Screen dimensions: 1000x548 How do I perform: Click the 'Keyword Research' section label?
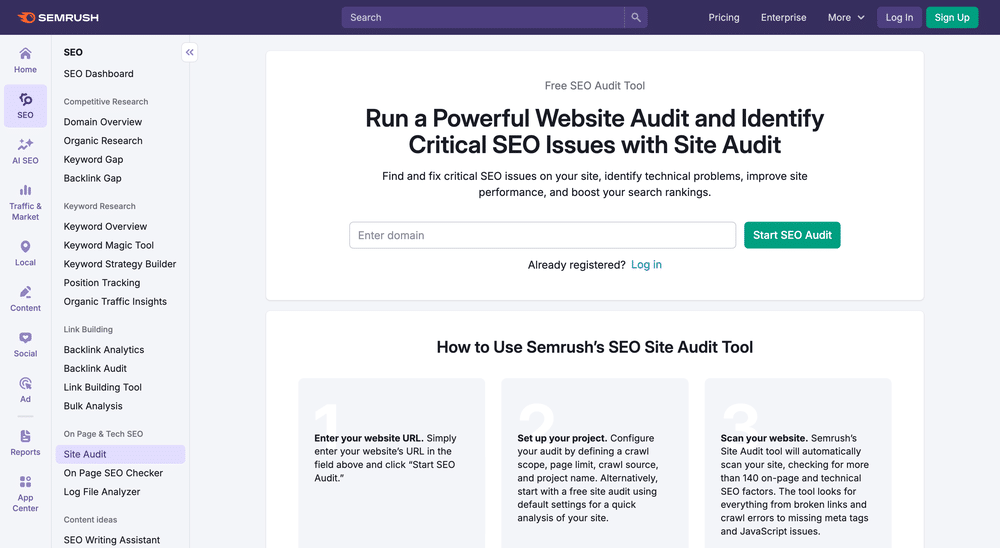pyautogui.click(x=99, y=206)
